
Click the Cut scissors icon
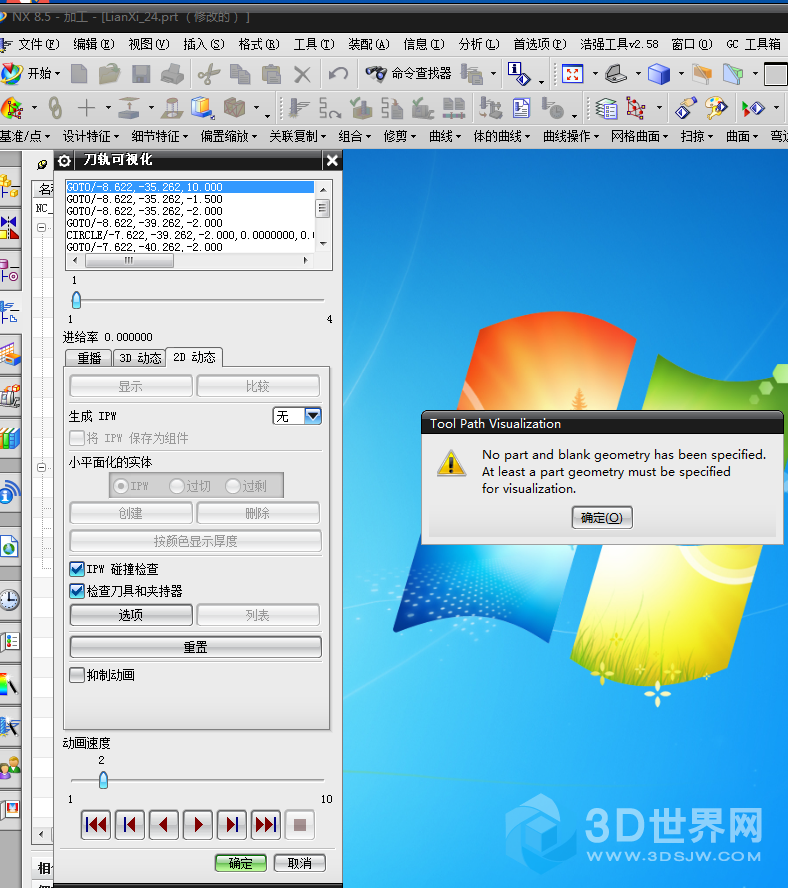tap(208, 74)
